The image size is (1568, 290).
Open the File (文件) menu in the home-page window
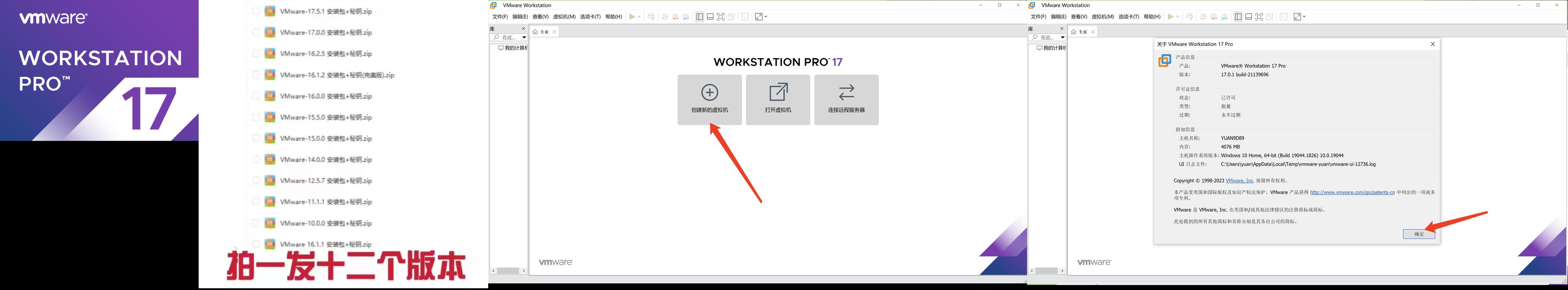[x=500, y=17]
